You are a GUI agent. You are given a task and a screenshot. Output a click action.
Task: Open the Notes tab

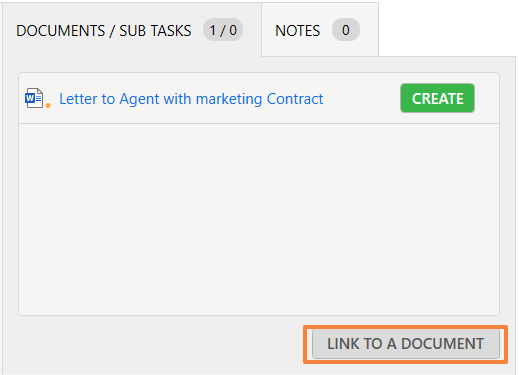click(x=320, y=30)
